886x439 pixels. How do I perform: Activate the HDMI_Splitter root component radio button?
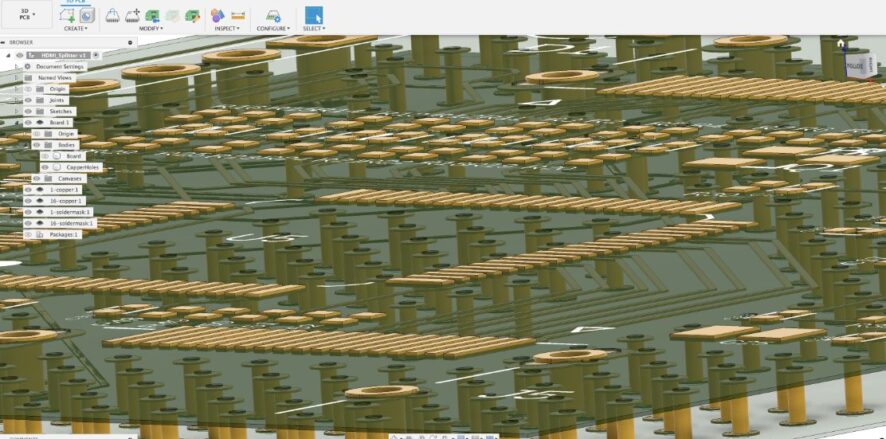pyautogui.click(x=96, y=55)
